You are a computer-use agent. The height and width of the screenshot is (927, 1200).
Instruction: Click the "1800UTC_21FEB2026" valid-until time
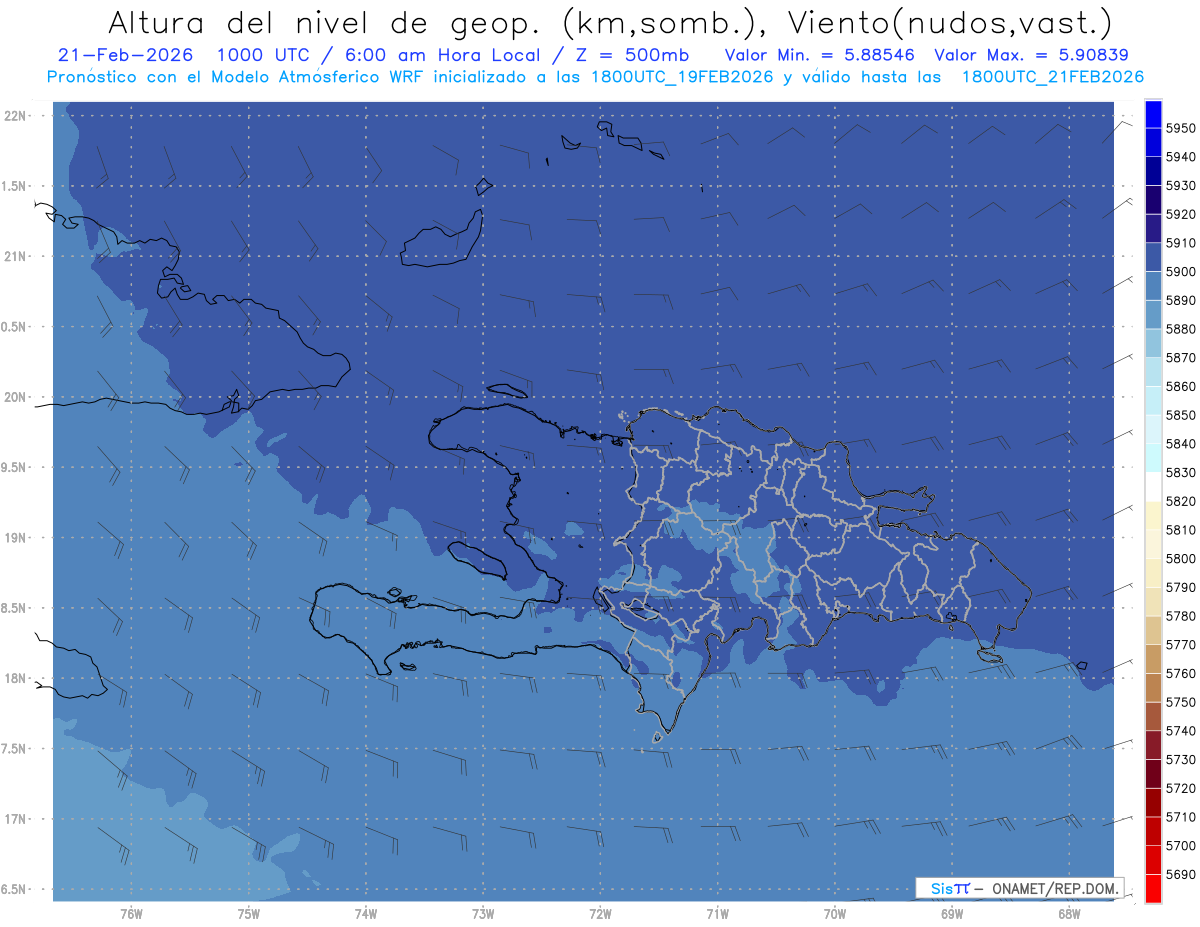point(1054,77)
